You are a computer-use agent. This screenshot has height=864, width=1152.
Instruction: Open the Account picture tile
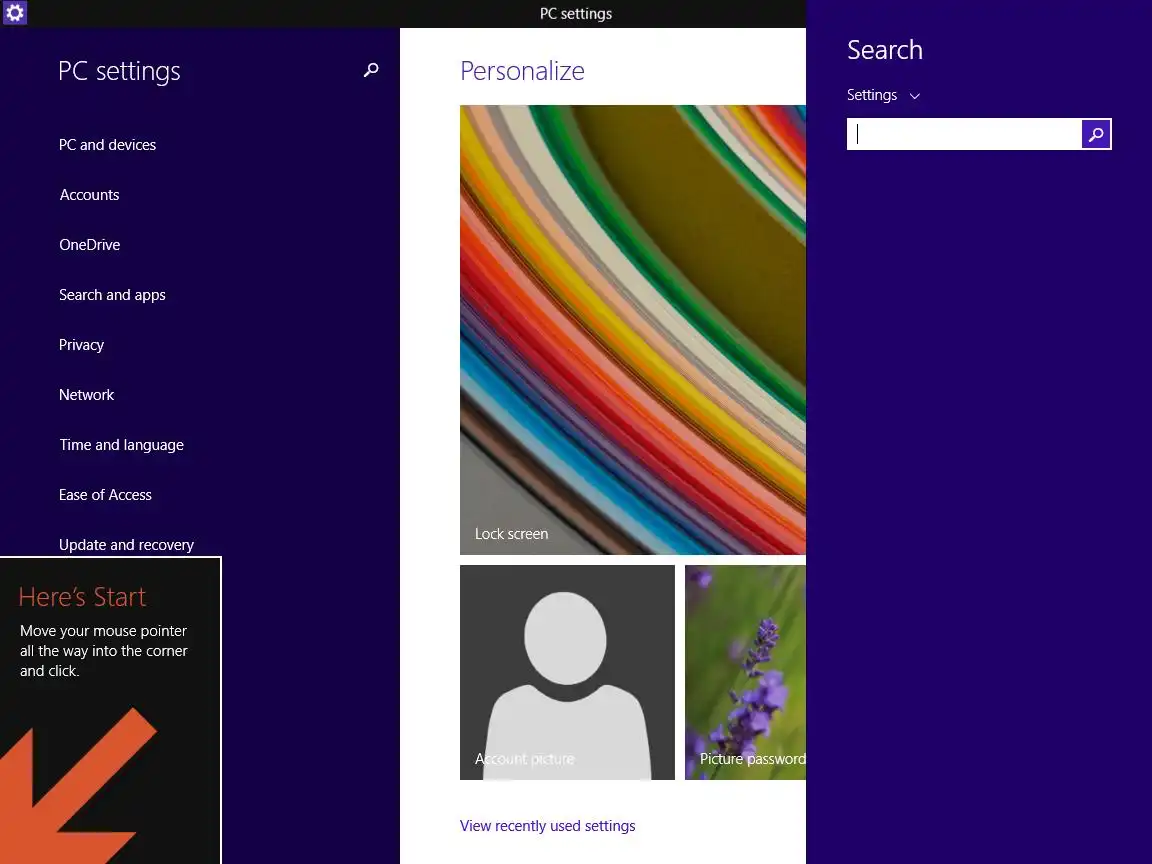(567, 672)
